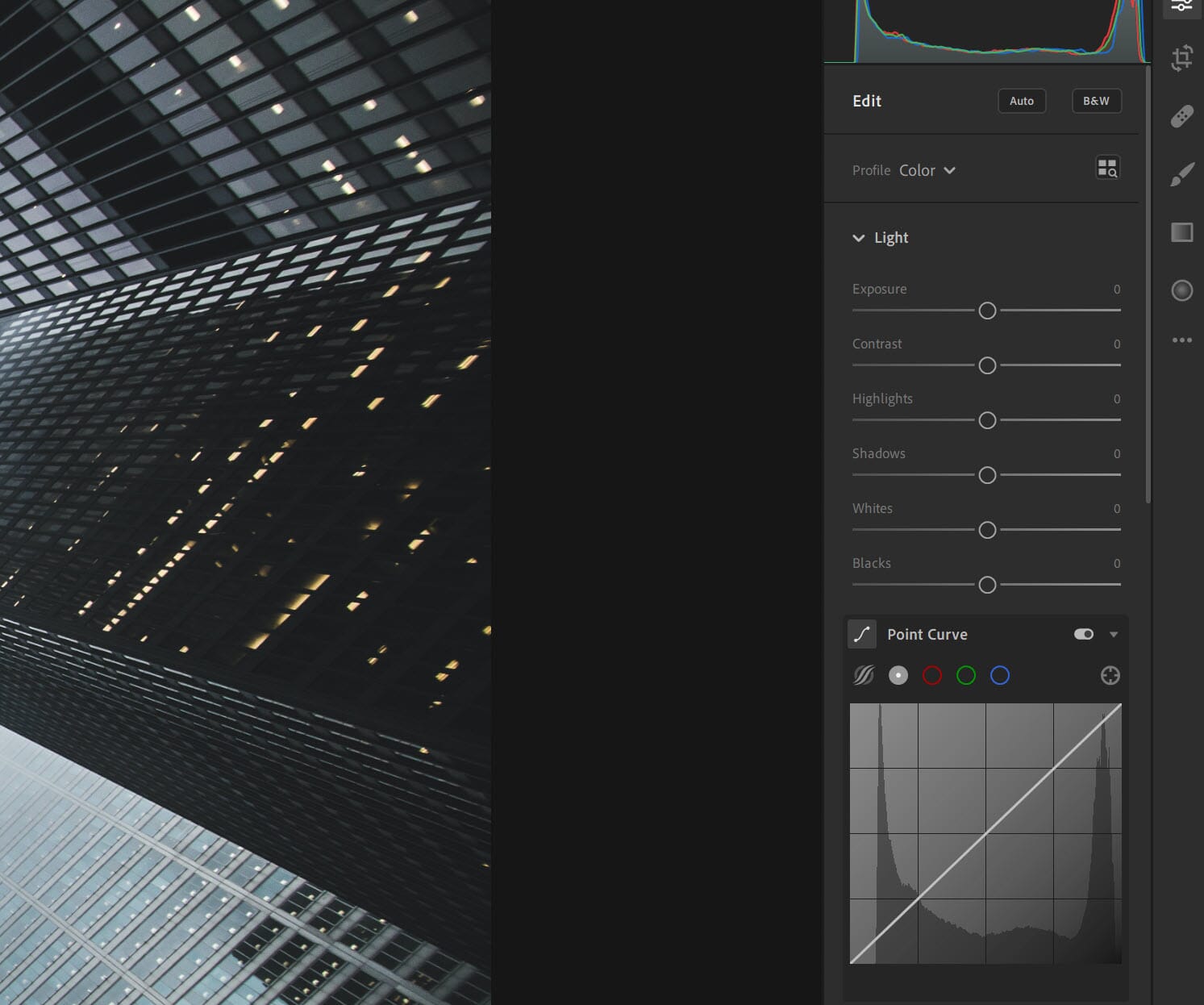Viewport: 1204px width, 1005px height.
Task: Select the parametric curve icon
Action: [864, 675]
